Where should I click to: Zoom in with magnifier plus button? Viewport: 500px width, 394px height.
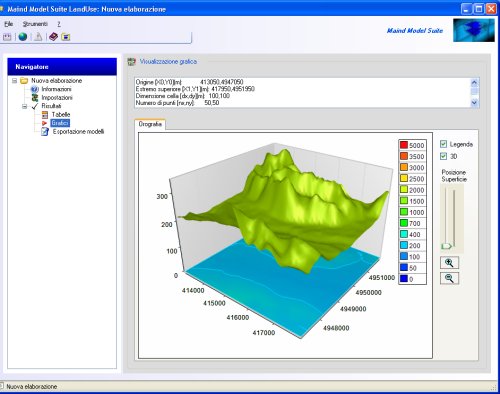tap(449, 263)
